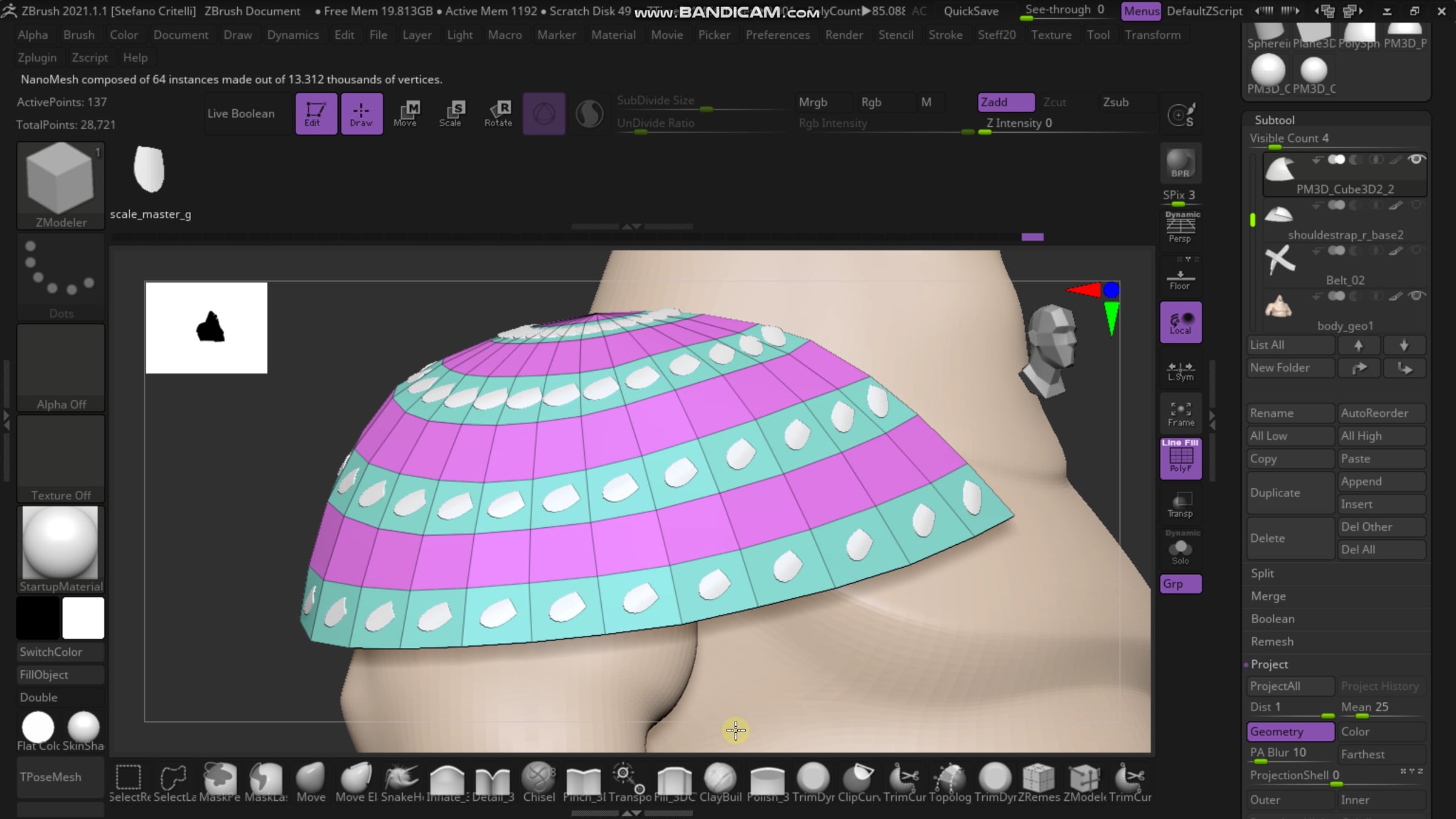This screenshot has height=819, width=1456.
Task: Toggle Perspective view (Persp)
Action: point(1181,228)
